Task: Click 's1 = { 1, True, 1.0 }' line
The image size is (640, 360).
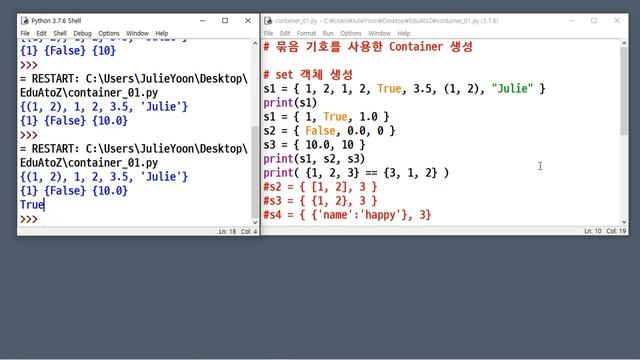Action: (x=326, y=117)
